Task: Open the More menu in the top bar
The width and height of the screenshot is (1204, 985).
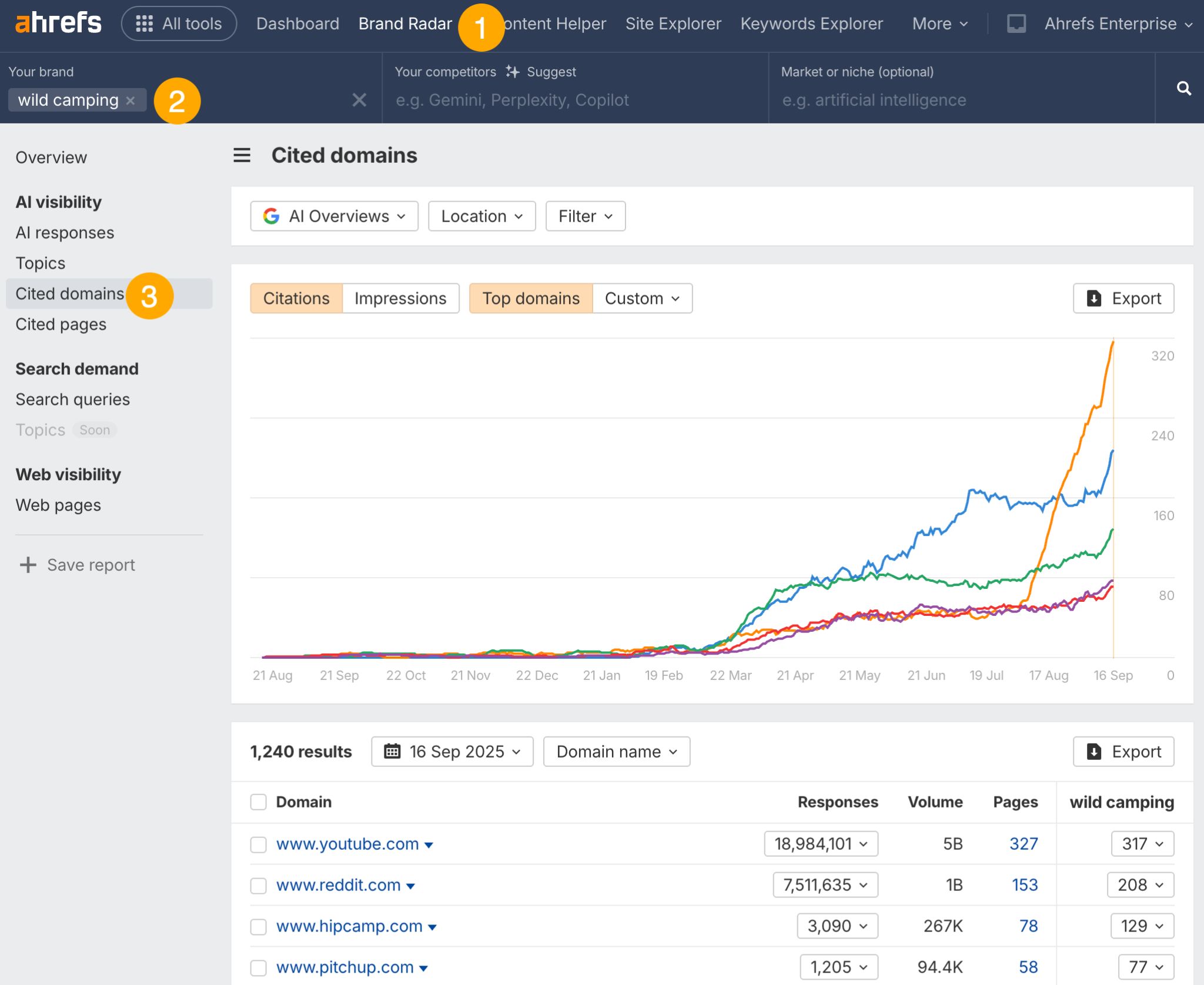Action: (x=938, y=24)
